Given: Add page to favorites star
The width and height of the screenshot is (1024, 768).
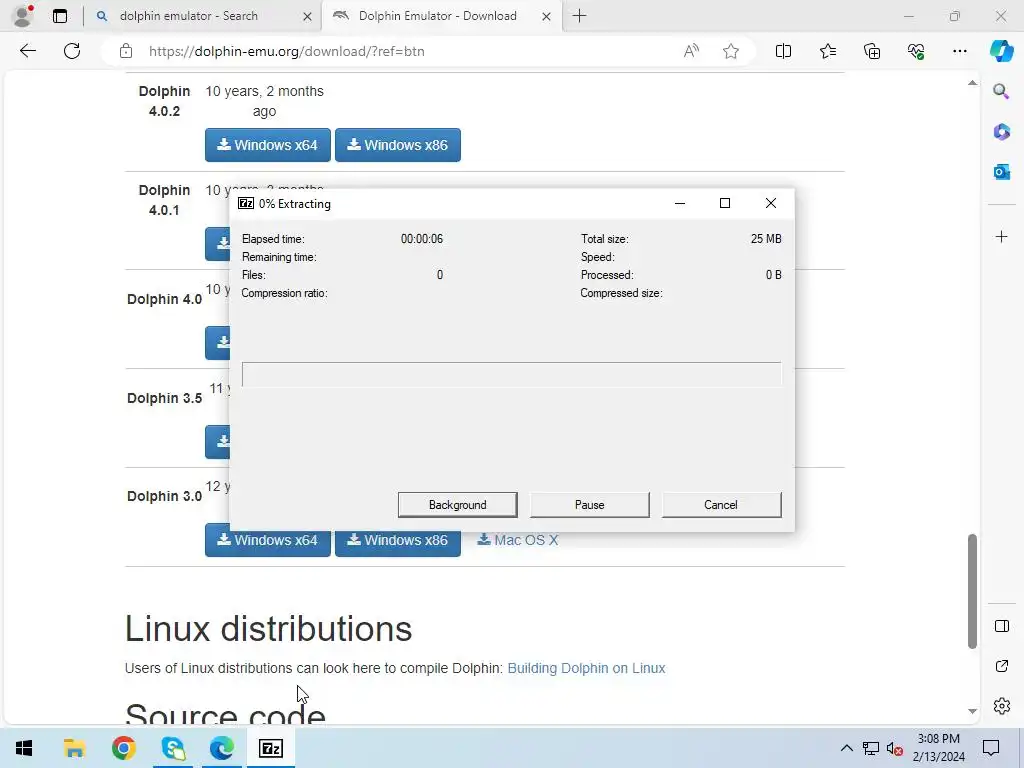Looking at the screenshot, I should pyautogui.click(x=731, y=51).
